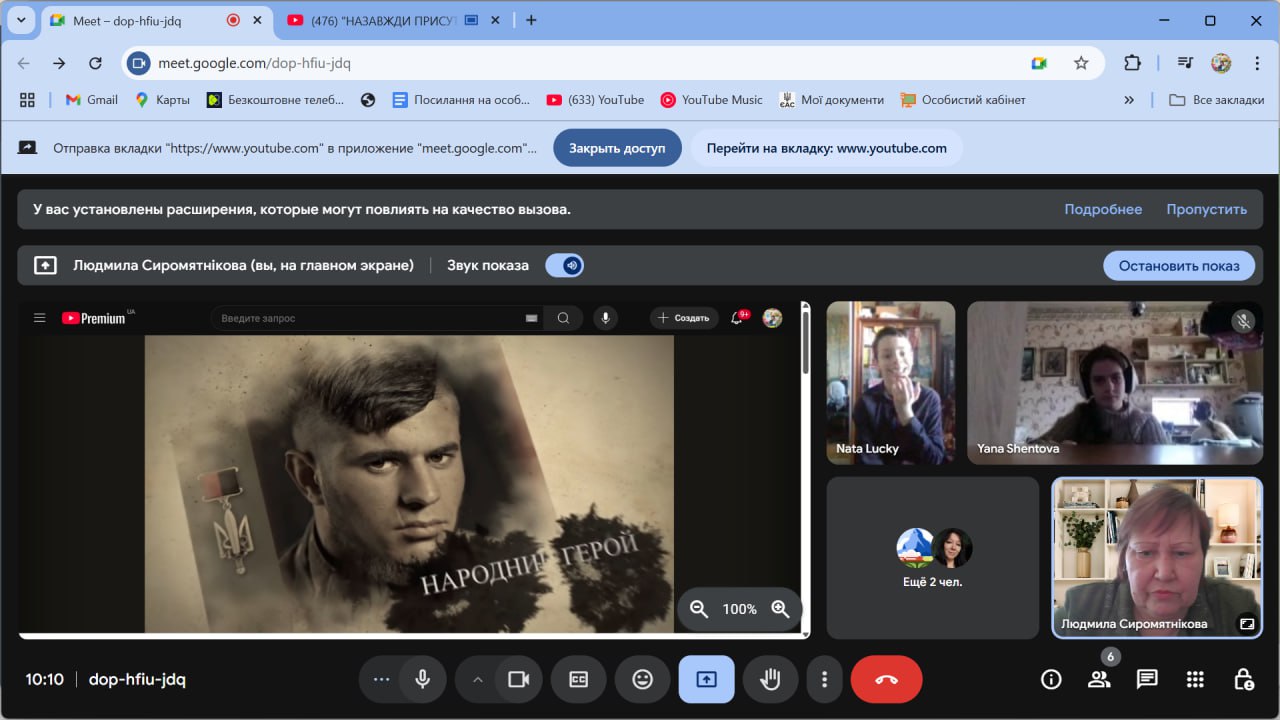The image size is (1280, 720).
Task: Click the YouTube Premium logo
Action: [x=94, y=318]
